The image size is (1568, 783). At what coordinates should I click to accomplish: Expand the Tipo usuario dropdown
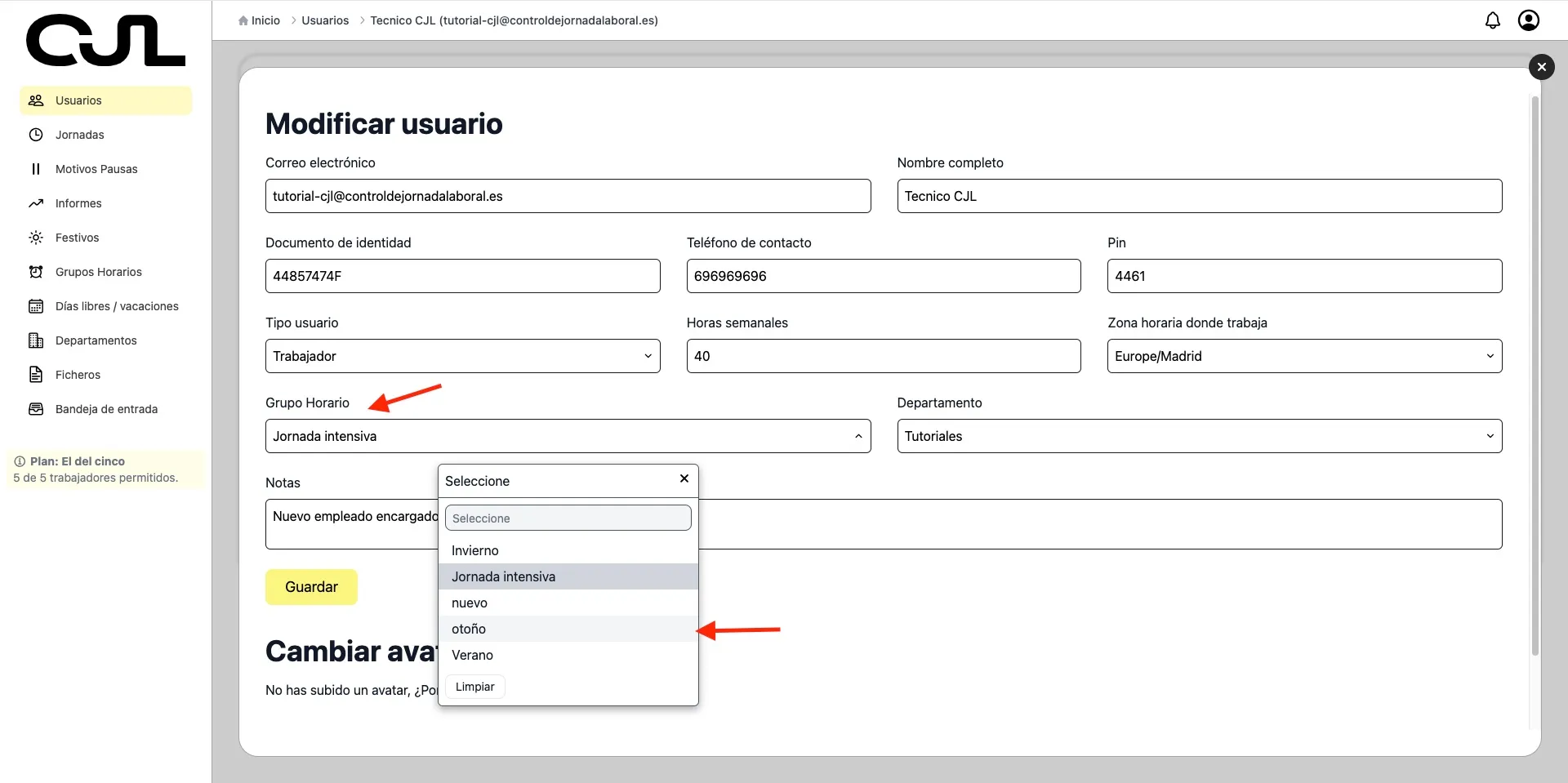click(462, 356)
